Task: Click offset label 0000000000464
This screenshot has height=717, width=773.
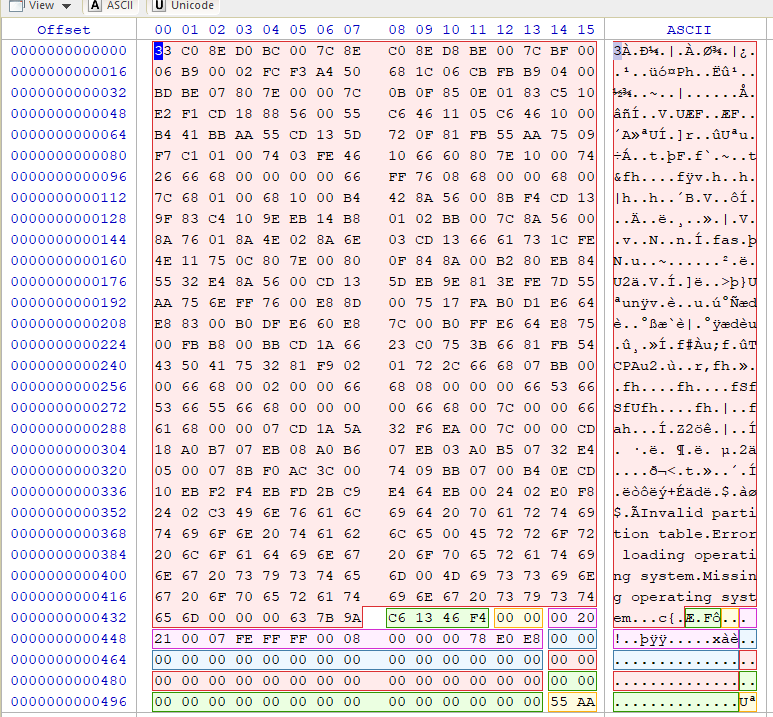Action: [69, 660]
